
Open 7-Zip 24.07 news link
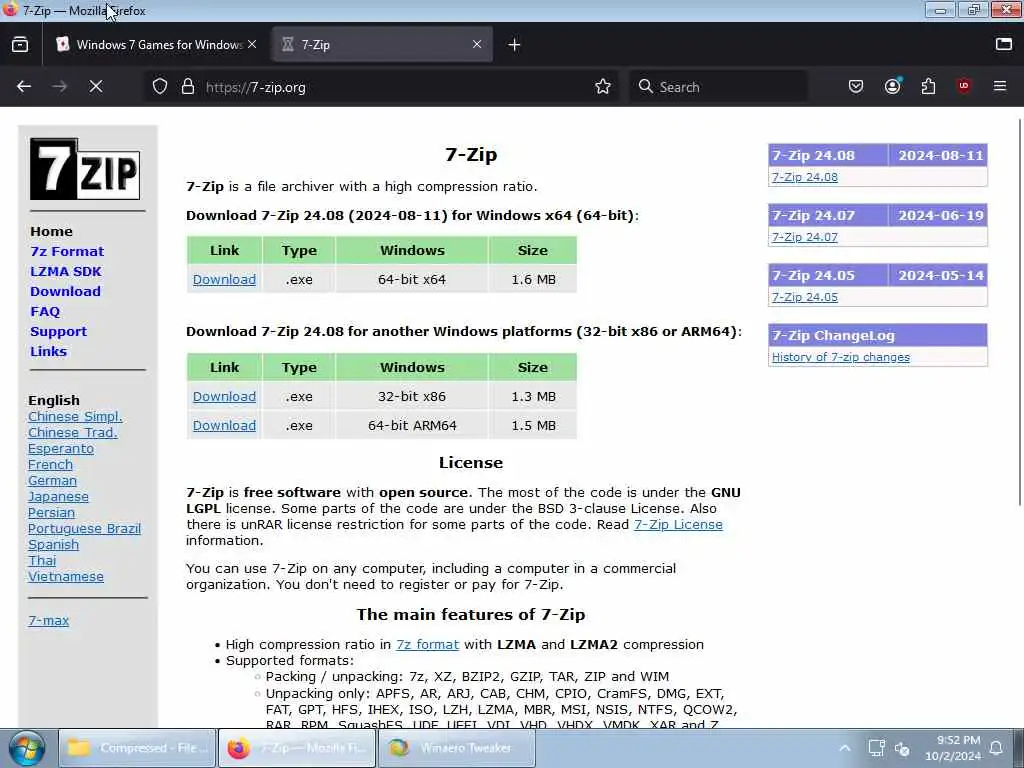click(805, 237)
